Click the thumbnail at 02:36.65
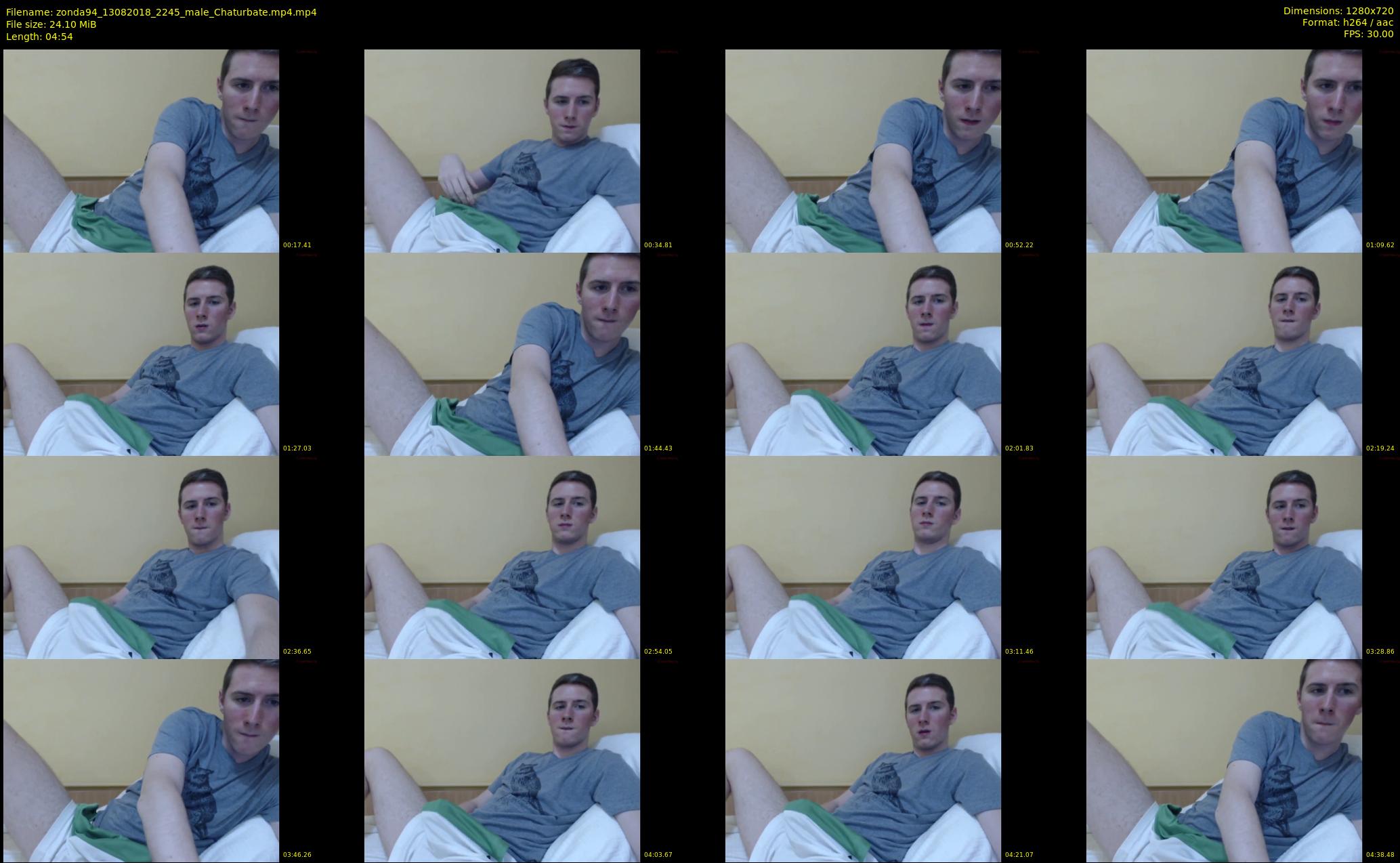The width and height of the screenshot is (1400, 863). pos(141,557)
